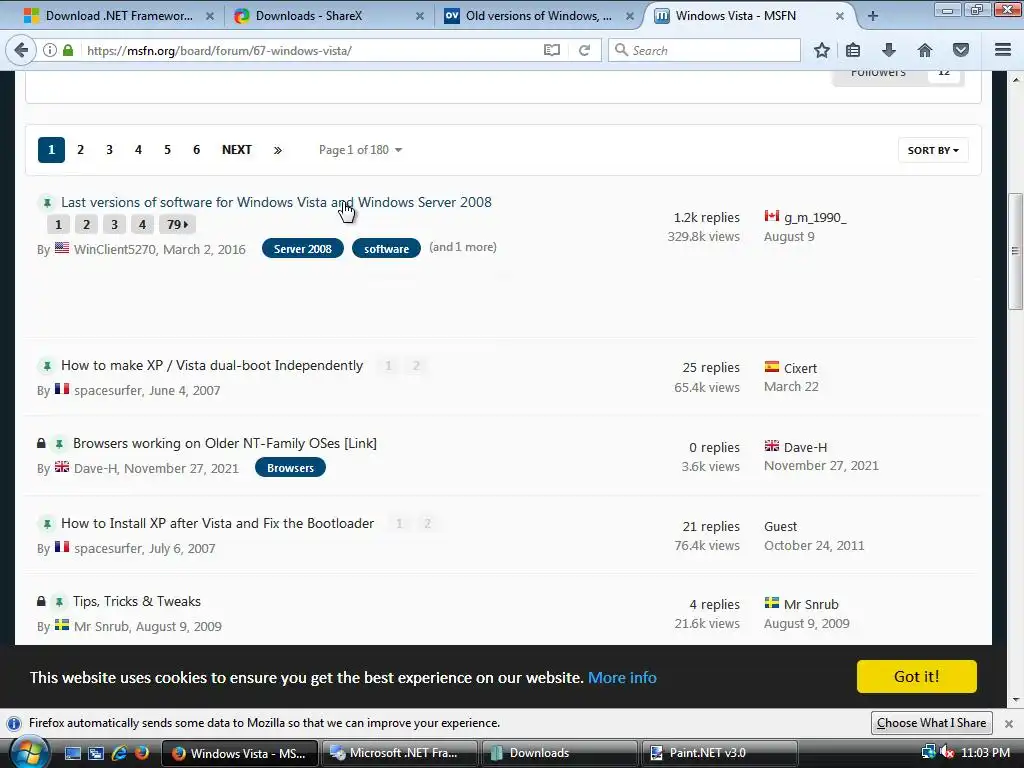Dismiss the Firefox data notification bar
1024x768 pixels.
1008,724
